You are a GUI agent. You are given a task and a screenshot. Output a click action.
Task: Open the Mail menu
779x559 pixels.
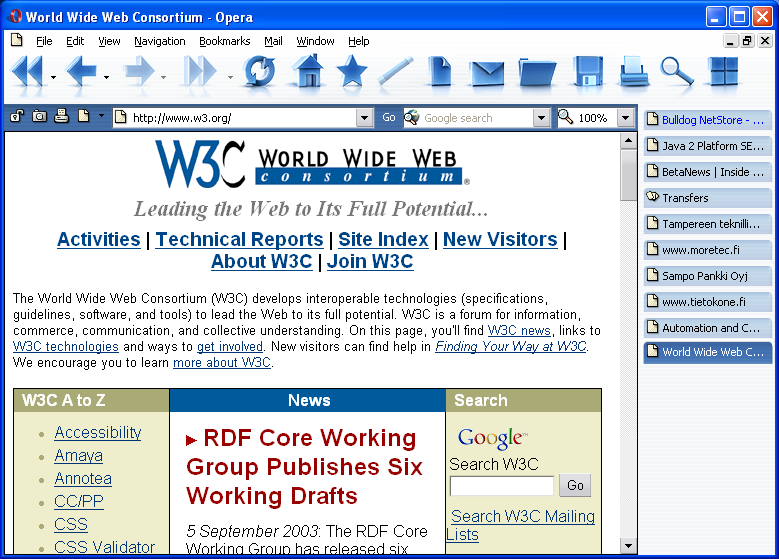[x=273, y=41]
